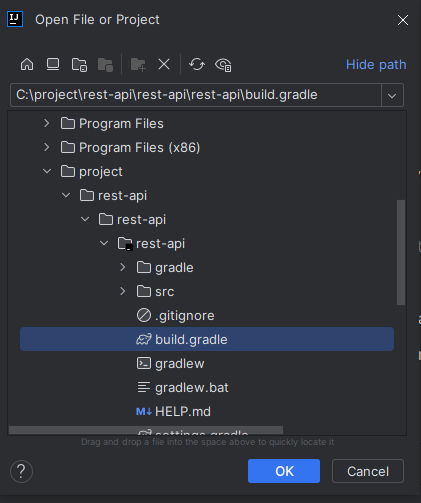Viewport: 421px width, 503px height.
Task: Click the vertical scrollbar of file tree
Action: [x=401, y=252]
